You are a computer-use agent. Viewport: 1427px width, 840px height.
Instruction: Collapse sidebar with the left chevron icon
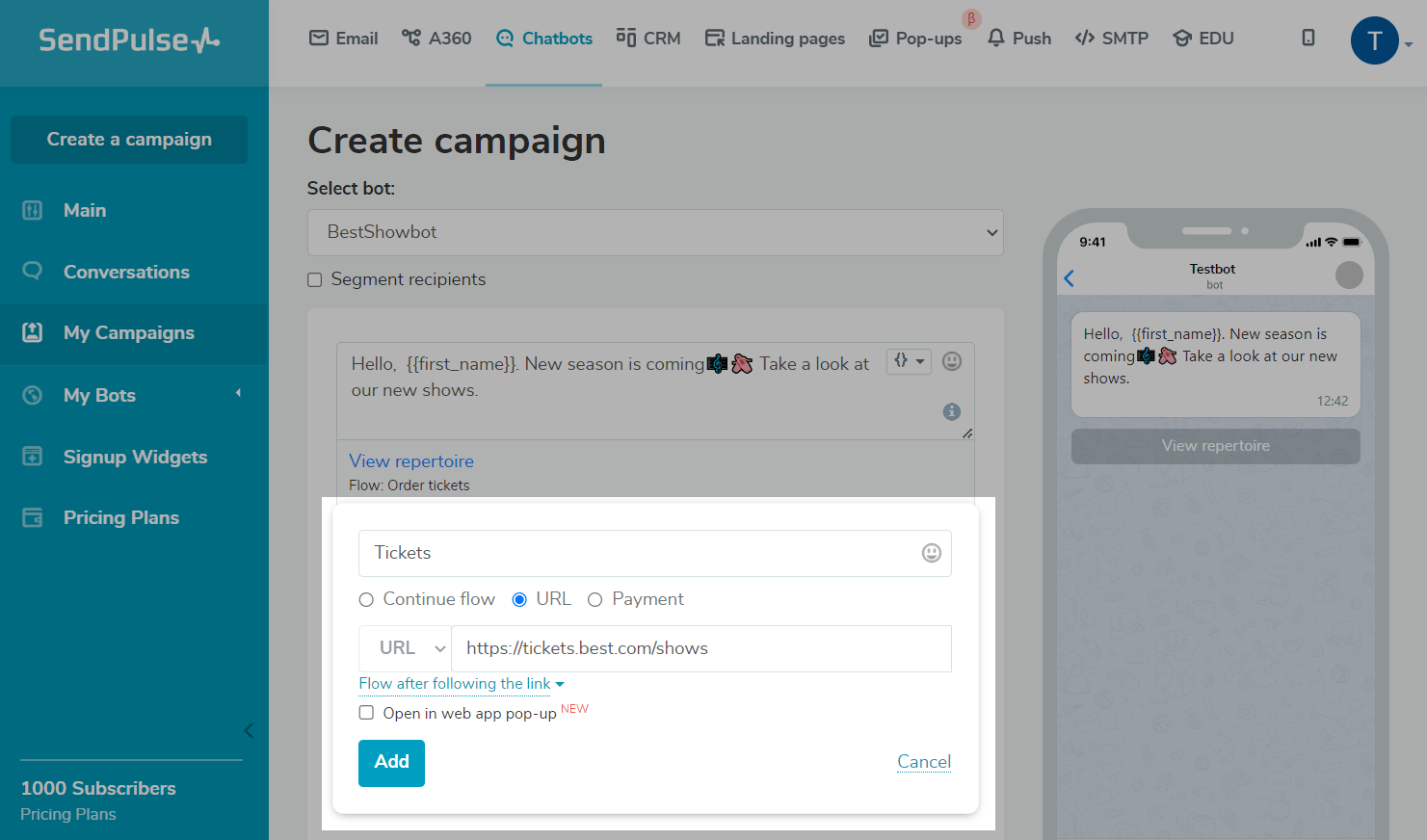(x=249, y=730)
